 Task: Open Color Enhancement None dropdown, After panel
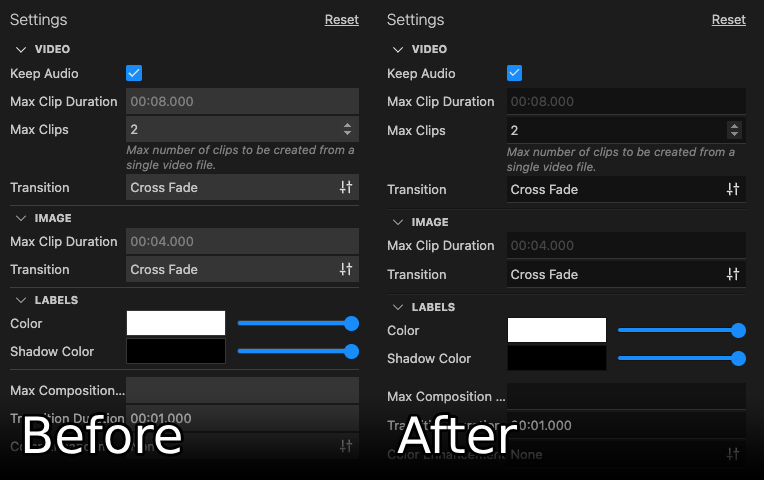pyautogui.click(x=626, y=454)
